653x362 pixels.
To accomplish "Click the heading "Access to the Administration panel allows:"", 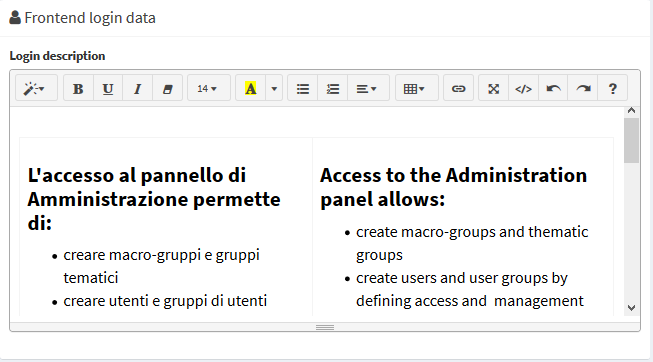I will (454, 187).
